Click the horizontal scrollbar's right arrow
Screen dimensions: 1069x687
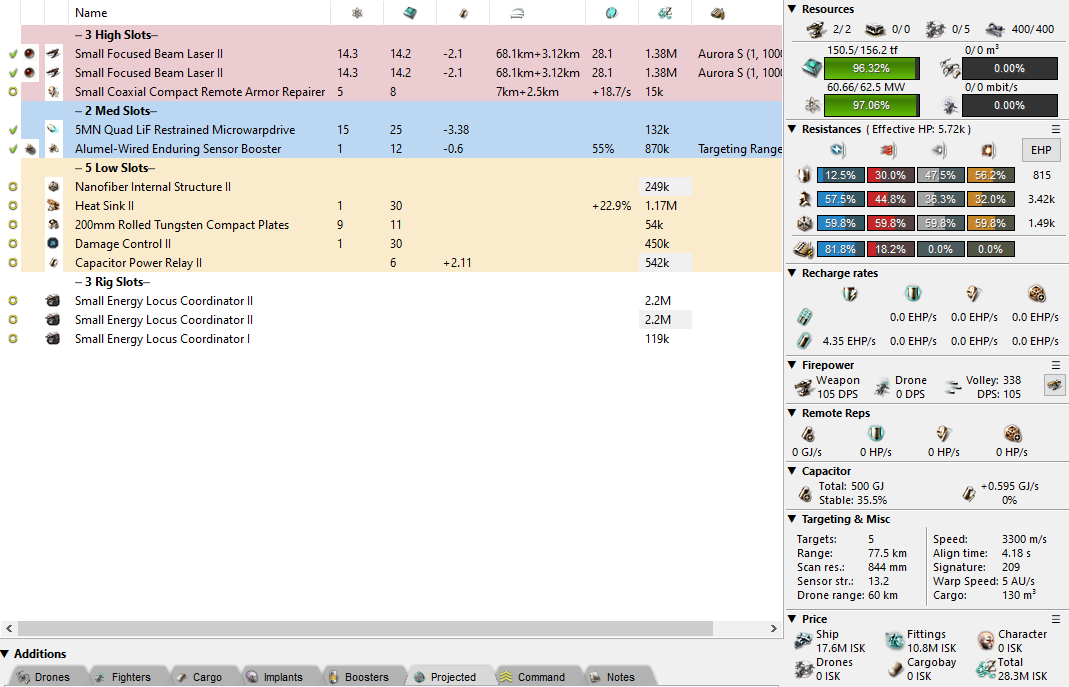tap(776, 629)
